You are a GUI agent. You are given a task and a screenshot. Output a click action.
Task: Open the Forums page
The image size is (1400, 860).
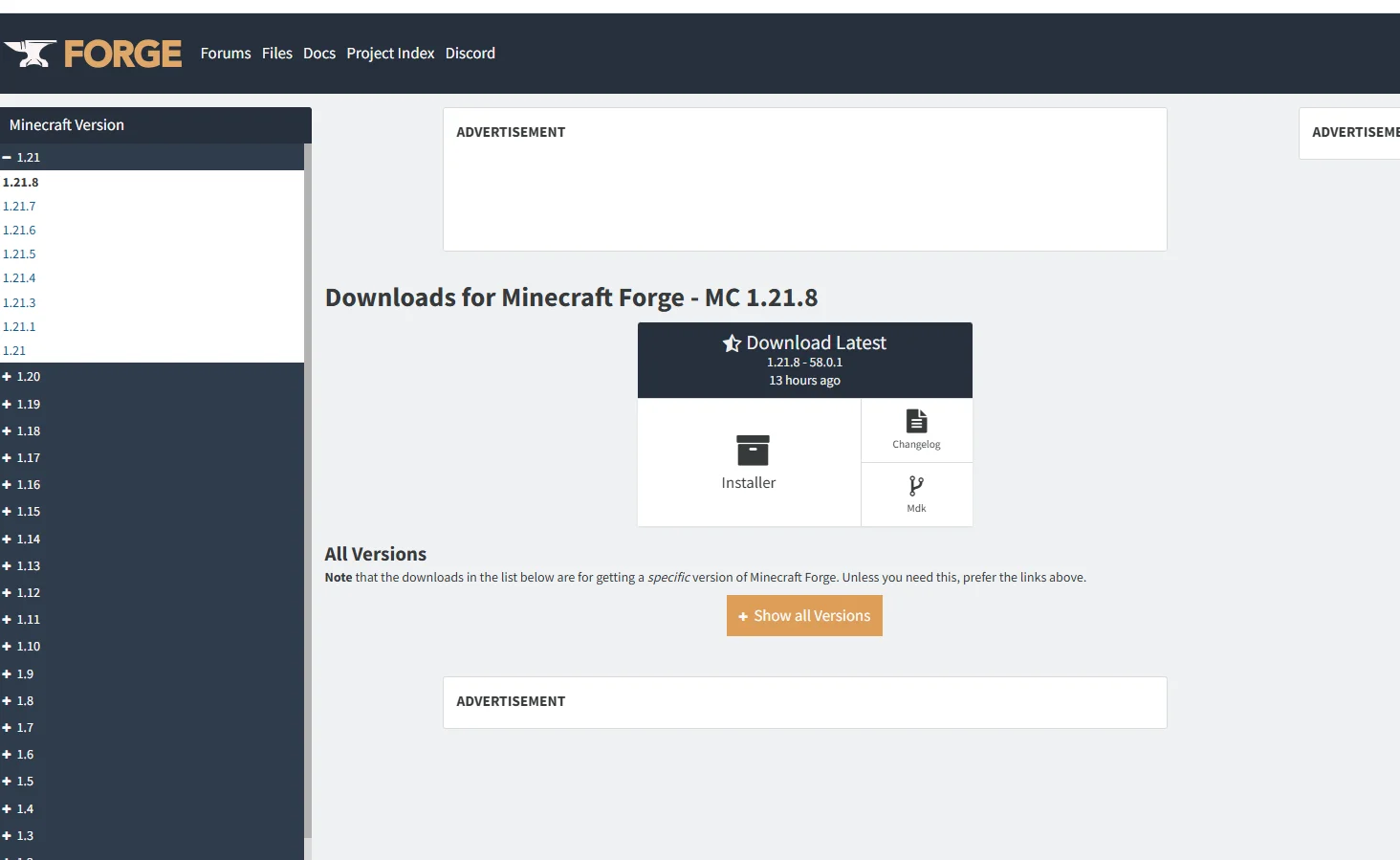pos(226,54)
